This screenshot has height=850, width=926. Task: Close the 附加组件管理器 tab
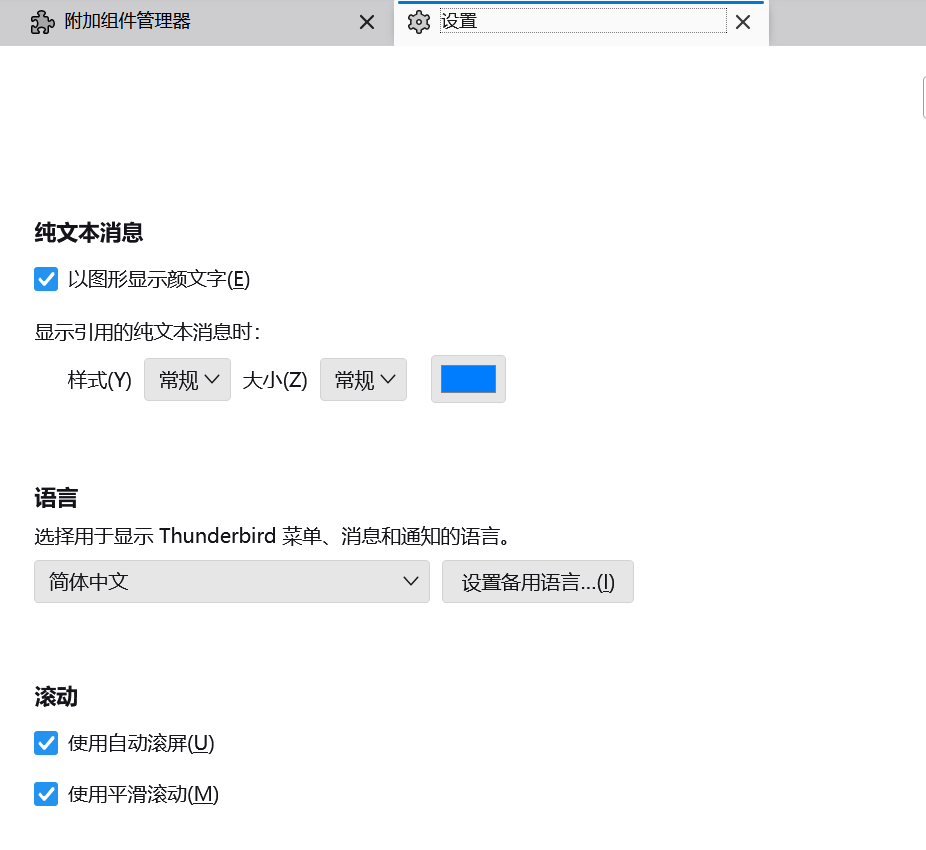(x=367, y=22)
